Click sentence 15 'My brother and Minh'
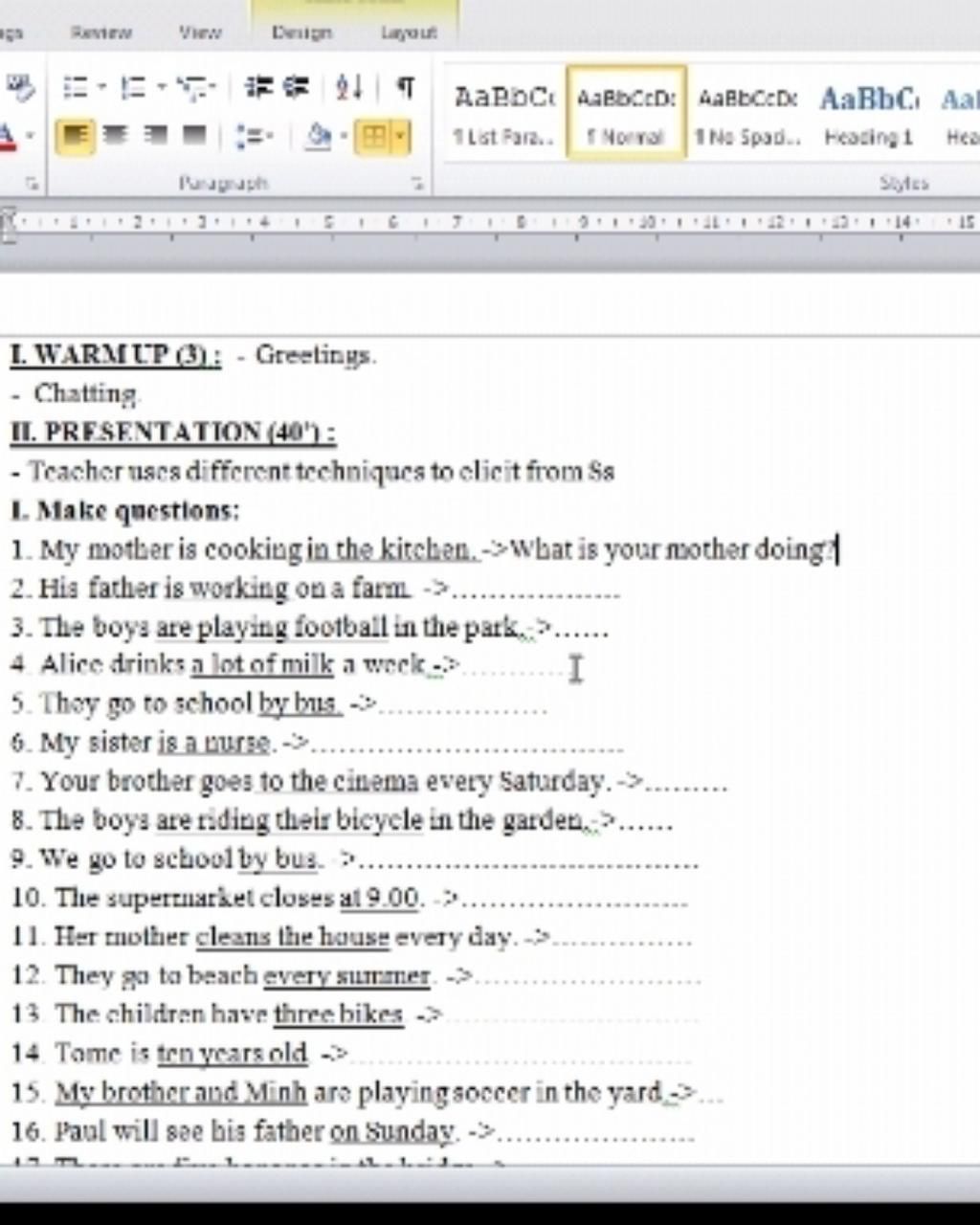980x1225 pixels. pyautogui.click(x=367, y=1093)
